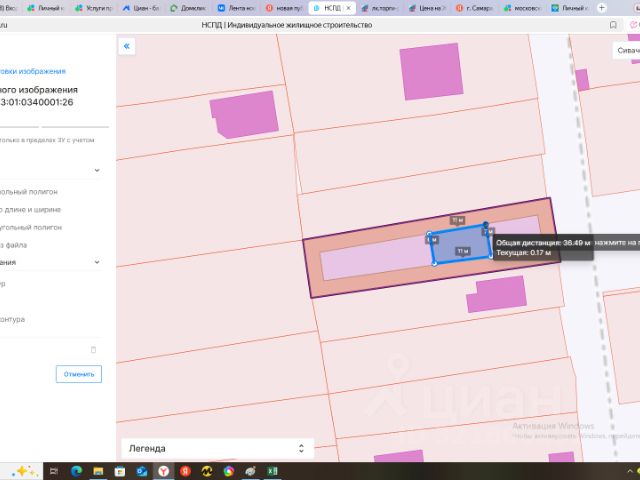Select the cadastral number ending 0340001:26
The width and height of the screenshot is (640, 480).
[37, 102]
